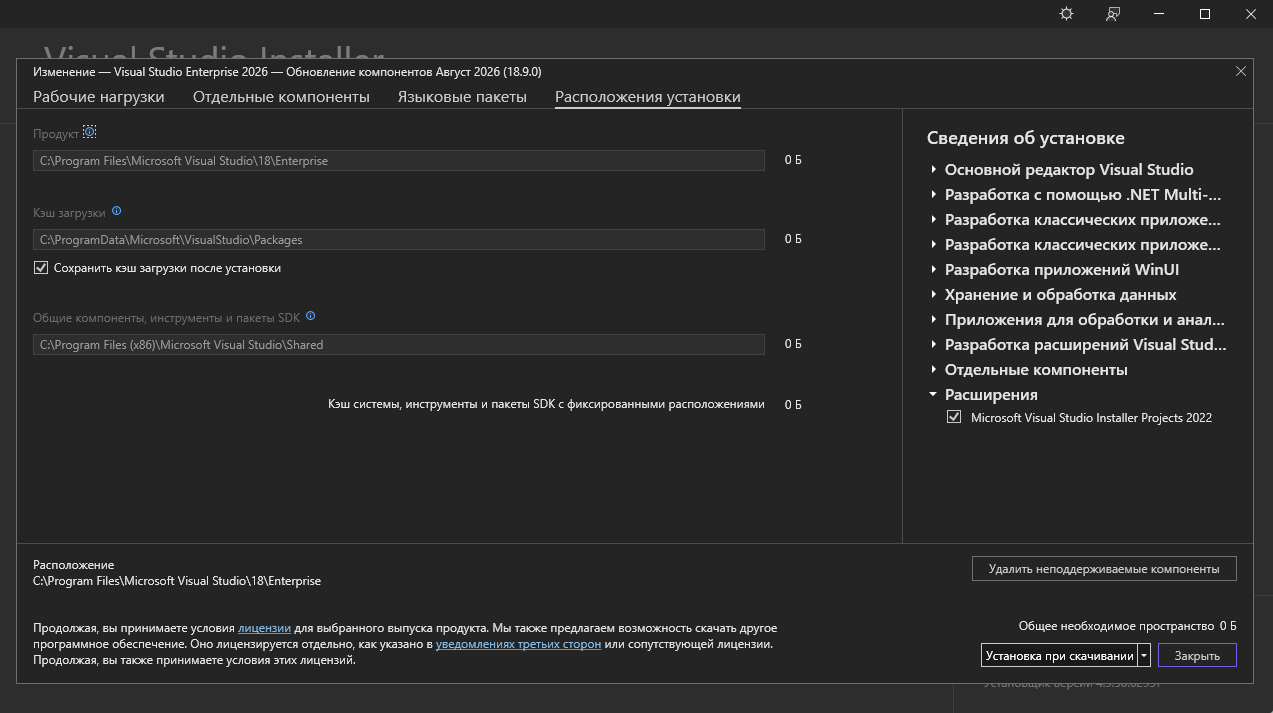Screen dimensions: 1273x713
Task: Click the feedback icon in the title bar
Action: (1113, 14)
